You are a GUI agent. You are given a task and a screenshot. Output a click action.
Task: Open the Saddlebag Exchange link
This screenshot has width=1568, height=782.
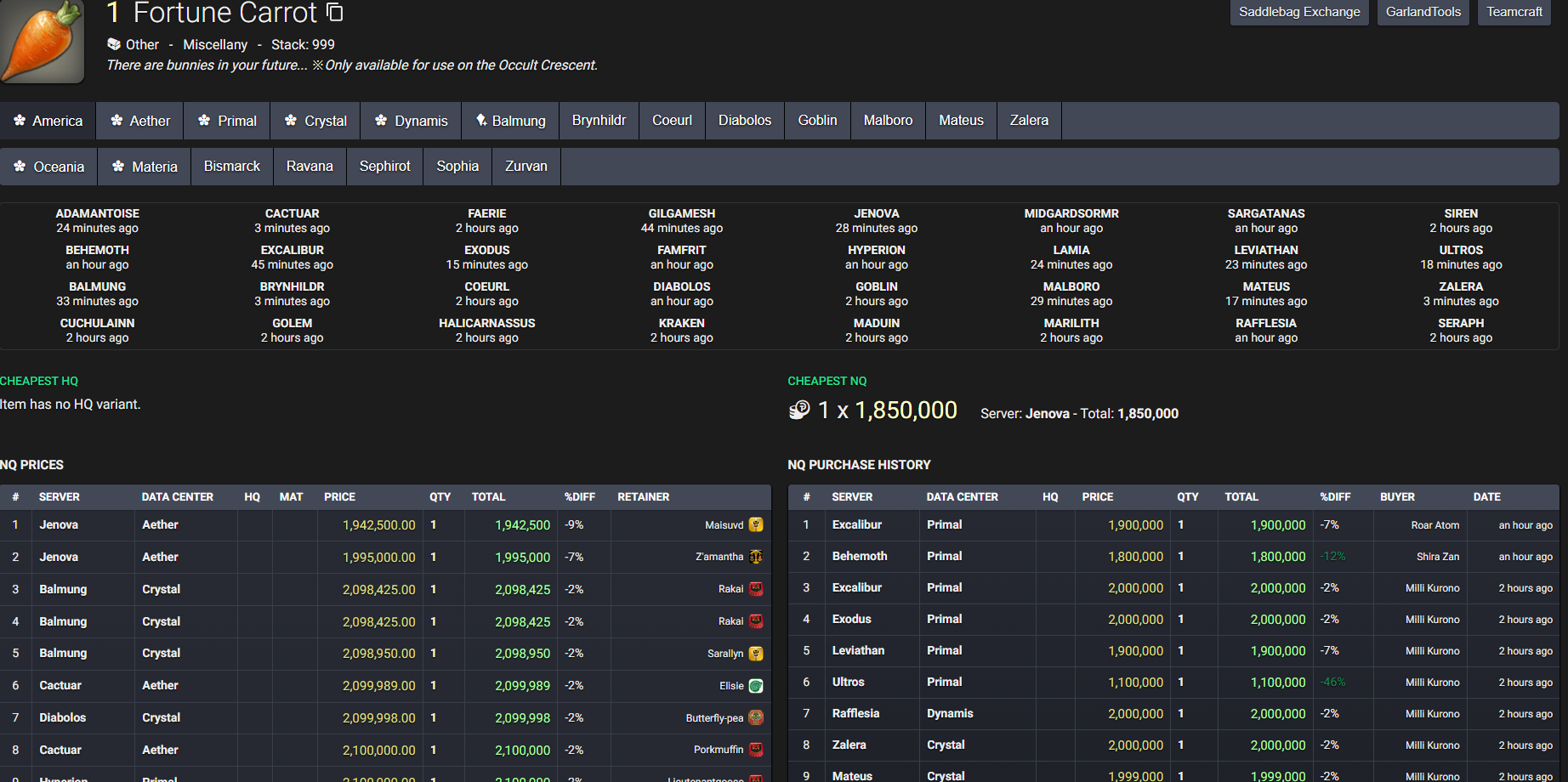click(1299, 12)
